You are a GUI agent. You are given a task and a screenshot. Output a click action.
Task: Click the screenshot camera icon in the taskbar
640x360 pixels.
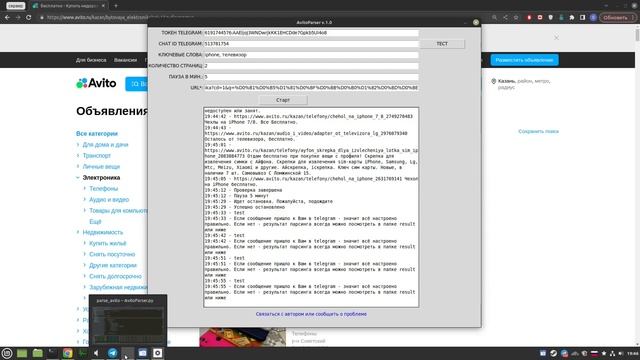click(x=142, y=353)
